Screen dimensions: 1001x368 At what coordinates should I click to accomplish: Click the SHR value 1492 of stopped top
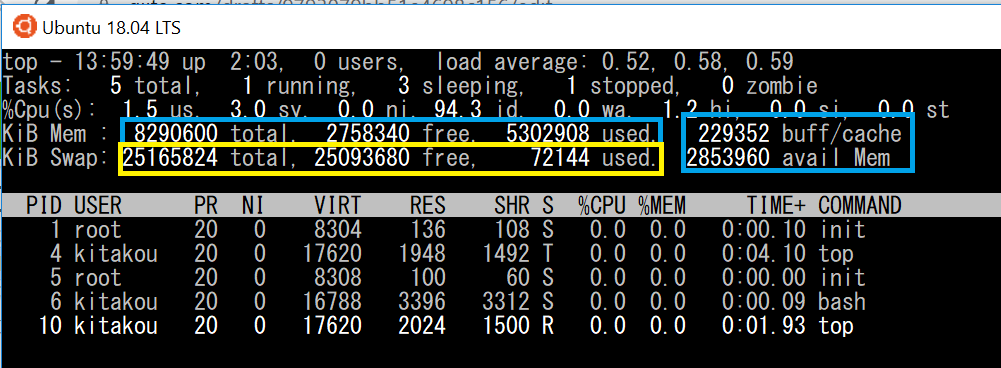506,254
